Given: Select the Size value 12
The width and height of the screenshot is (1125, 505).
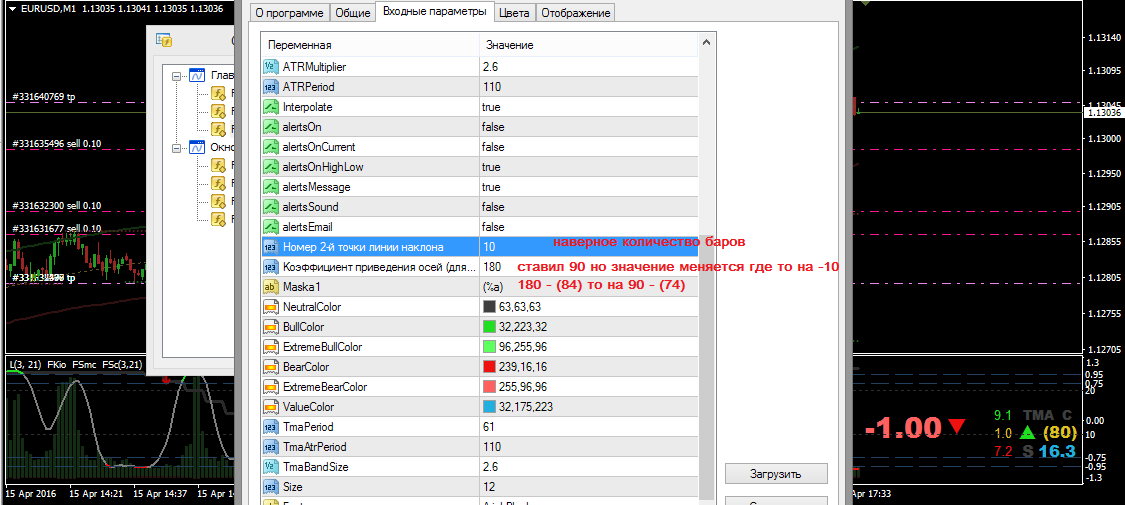Looking at the screenshot, I should (489, 487).
